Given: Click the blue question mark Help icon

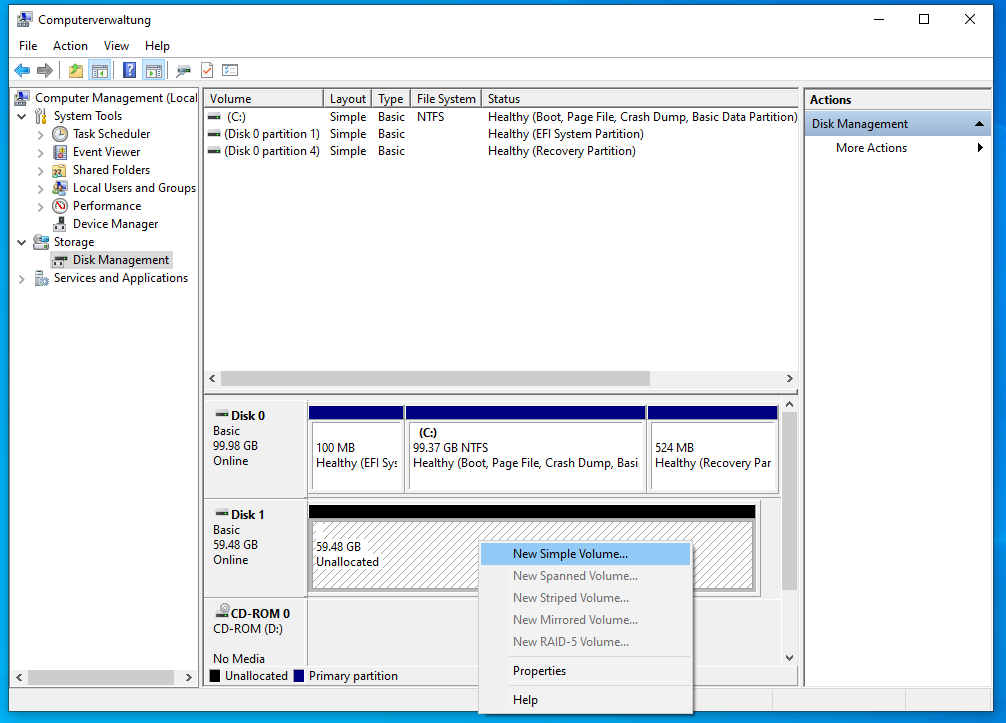Looking at the screenshot, I should [129, 70].
